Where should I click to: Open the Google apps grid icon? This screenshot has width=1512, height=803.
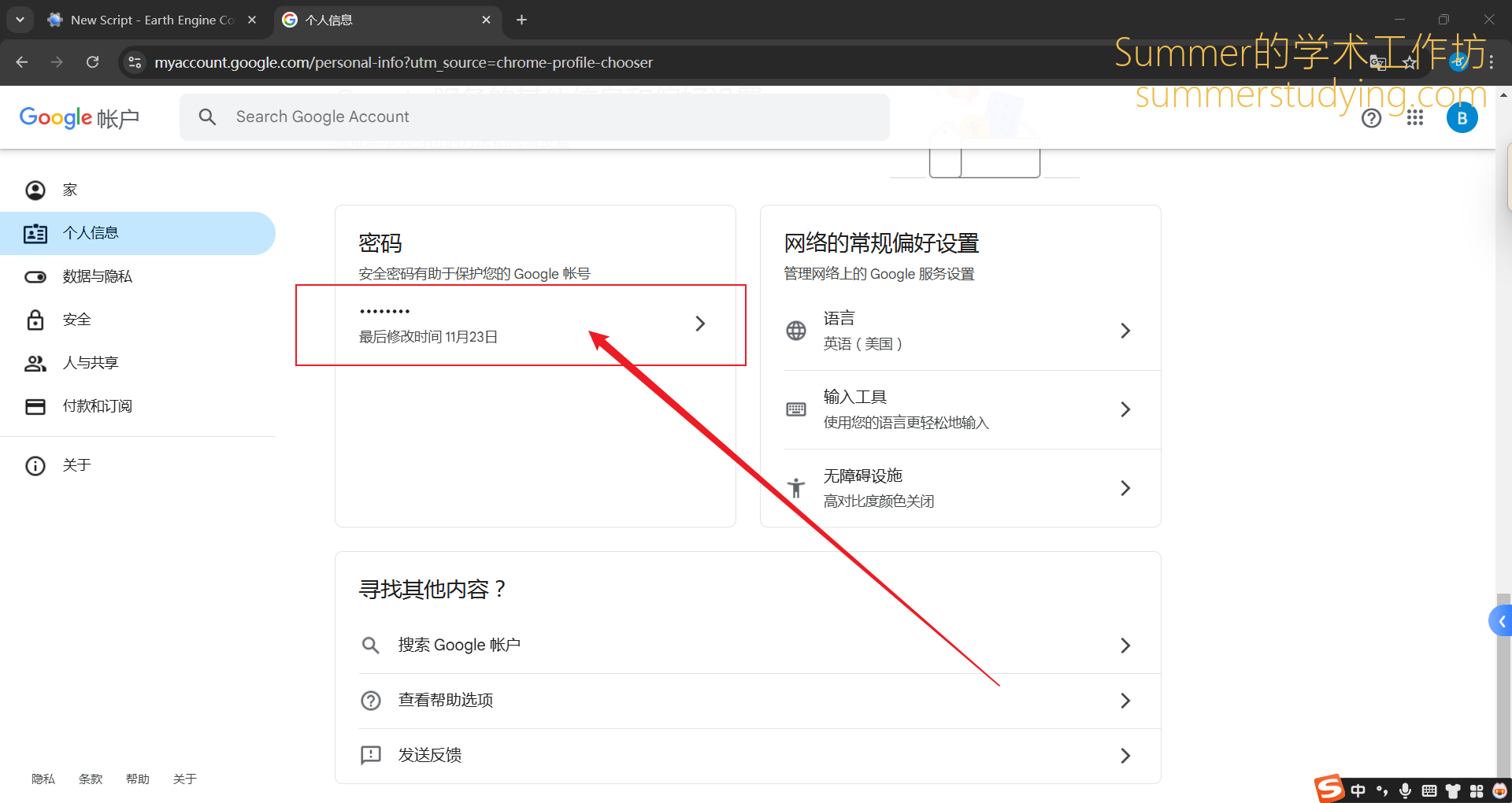coord(1415,118)
